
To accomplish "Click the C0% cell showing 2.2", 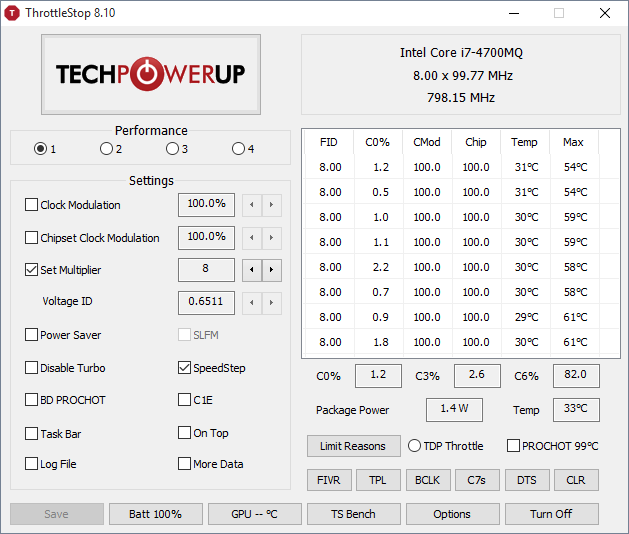I will tap(381, 267).
